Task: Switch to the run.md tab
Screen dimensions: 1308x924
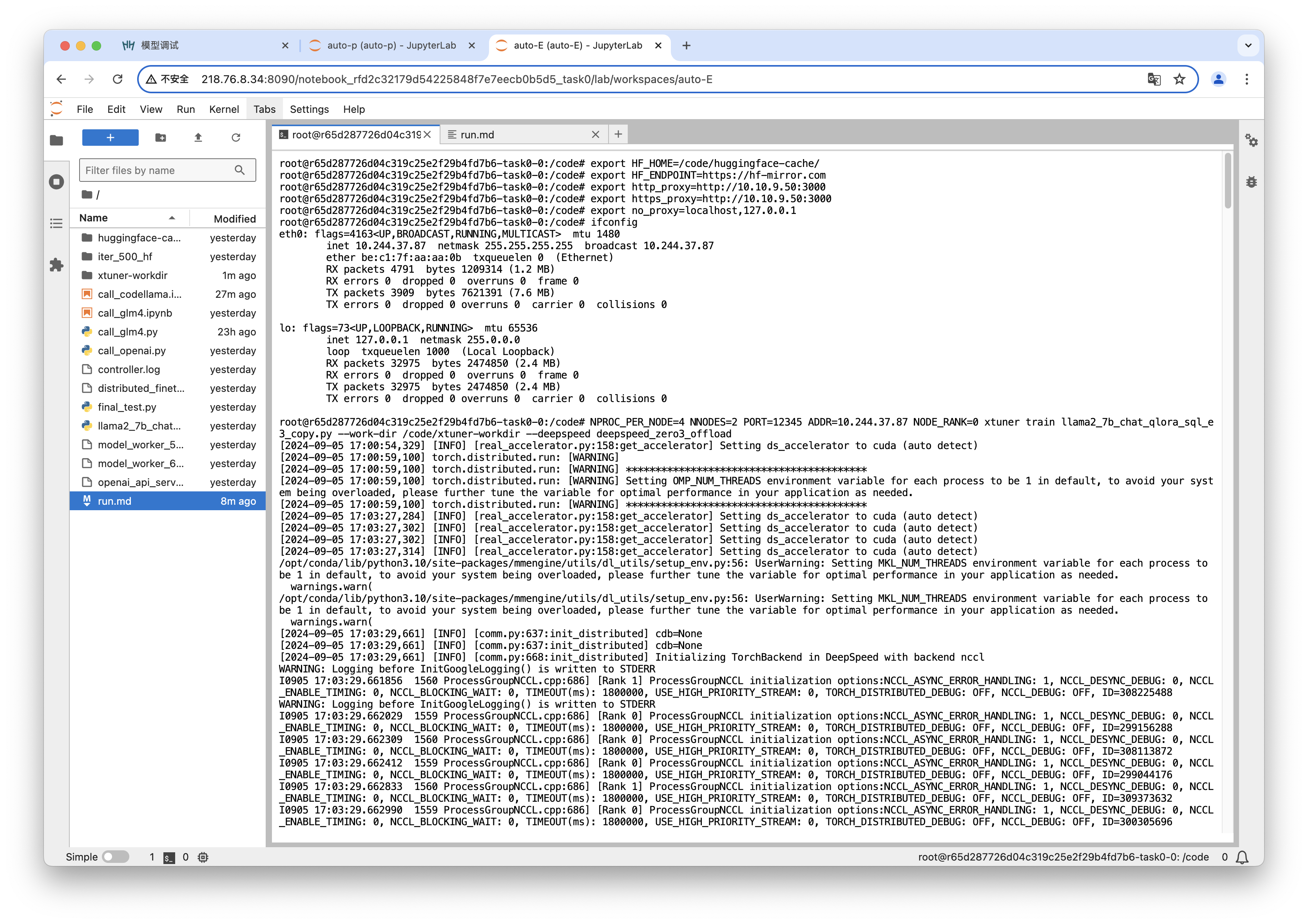Action: [477, 134]
